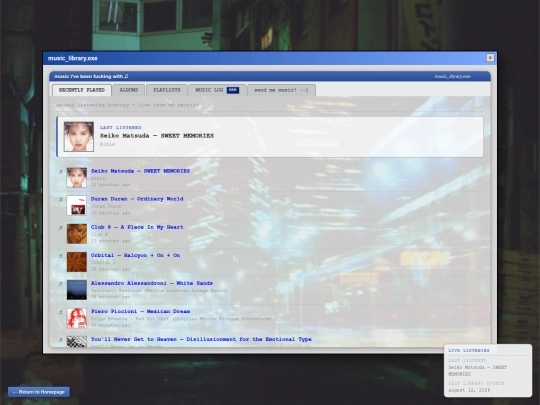The height and width of the screenshot is (405, 540).
Task: Click the Piero Piccioni red album thumbnail
Action: (76, 318)
